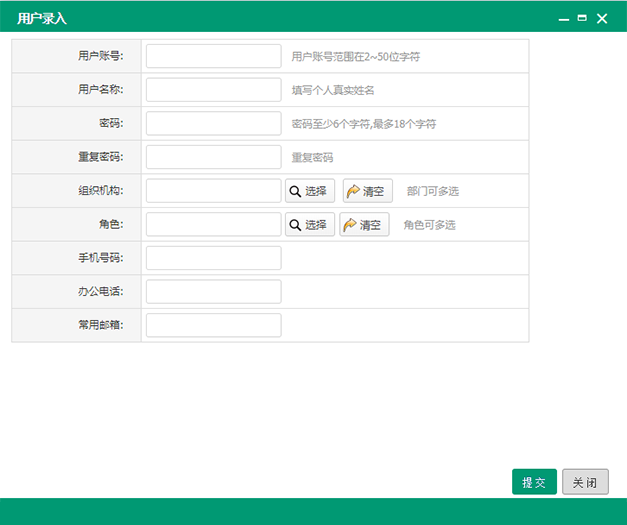The image size is (627, 525).
Task: Click the clear icon in 角色 row
Action: click(x=349, y=225)
